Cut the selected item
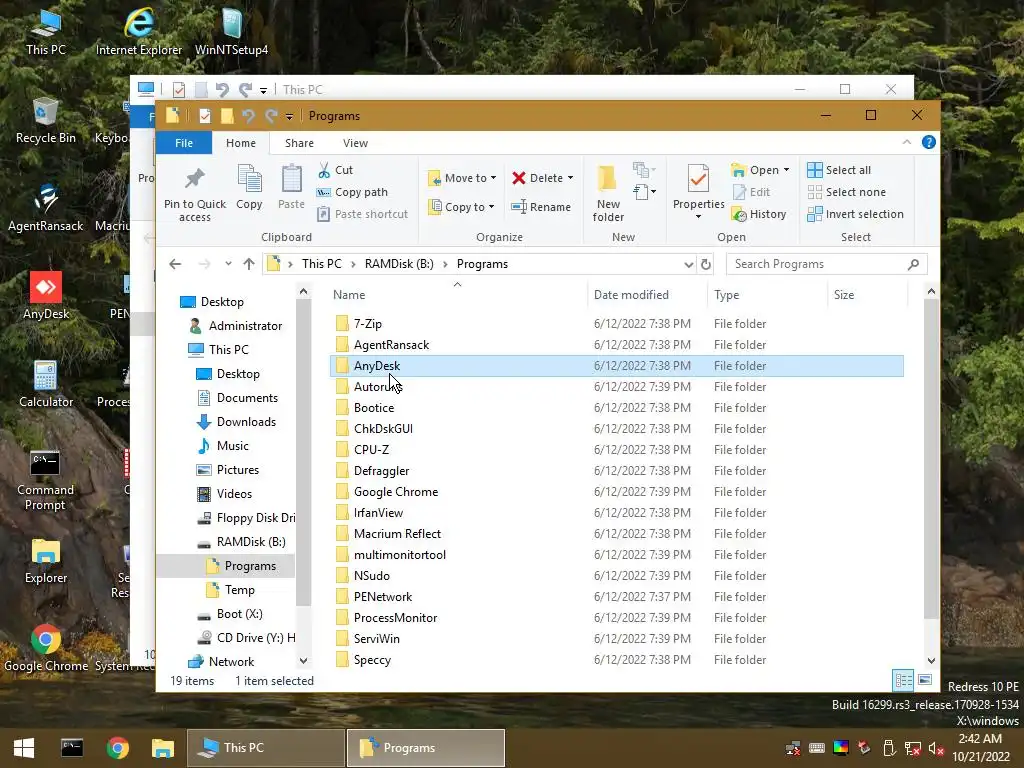This screenshot has width=1024, height=768. [x=335, y=170]
